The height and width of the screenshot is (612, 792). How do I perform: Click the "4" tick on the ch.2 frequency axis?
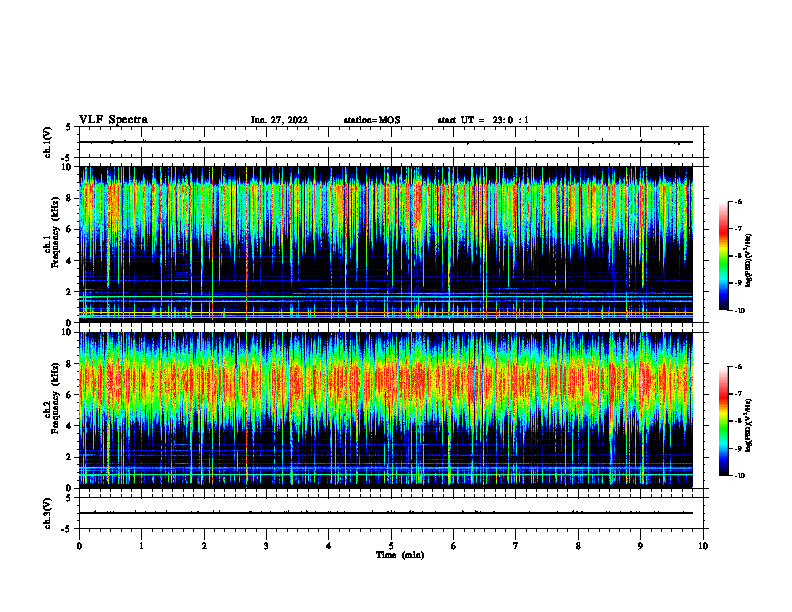(70, 426)
